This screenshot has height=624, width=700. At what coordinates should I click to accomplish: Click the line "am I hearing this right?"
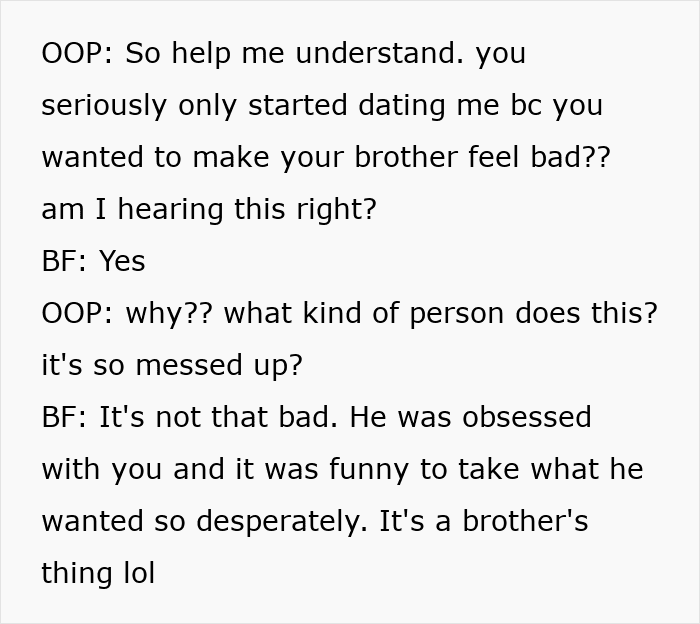209,209
